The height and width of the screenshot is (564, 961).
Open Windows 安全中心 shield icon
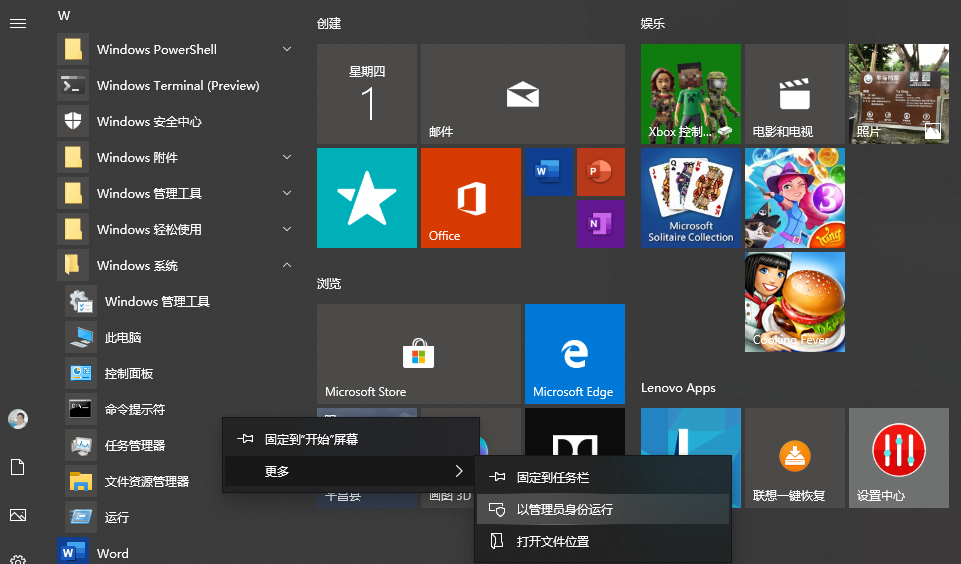73,121
